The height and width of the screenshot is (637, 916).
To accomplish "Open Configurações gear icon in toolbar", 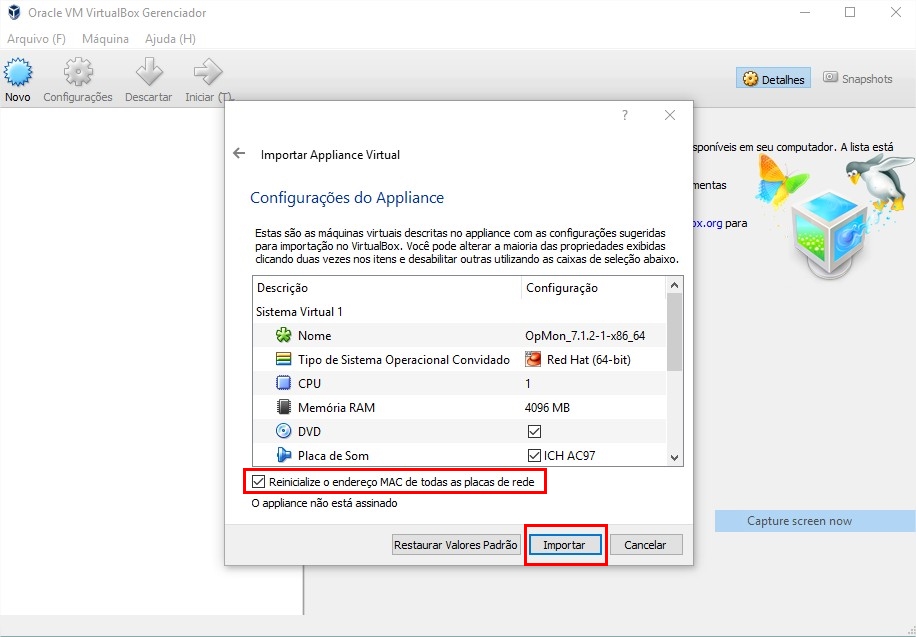I will (78, 74).
